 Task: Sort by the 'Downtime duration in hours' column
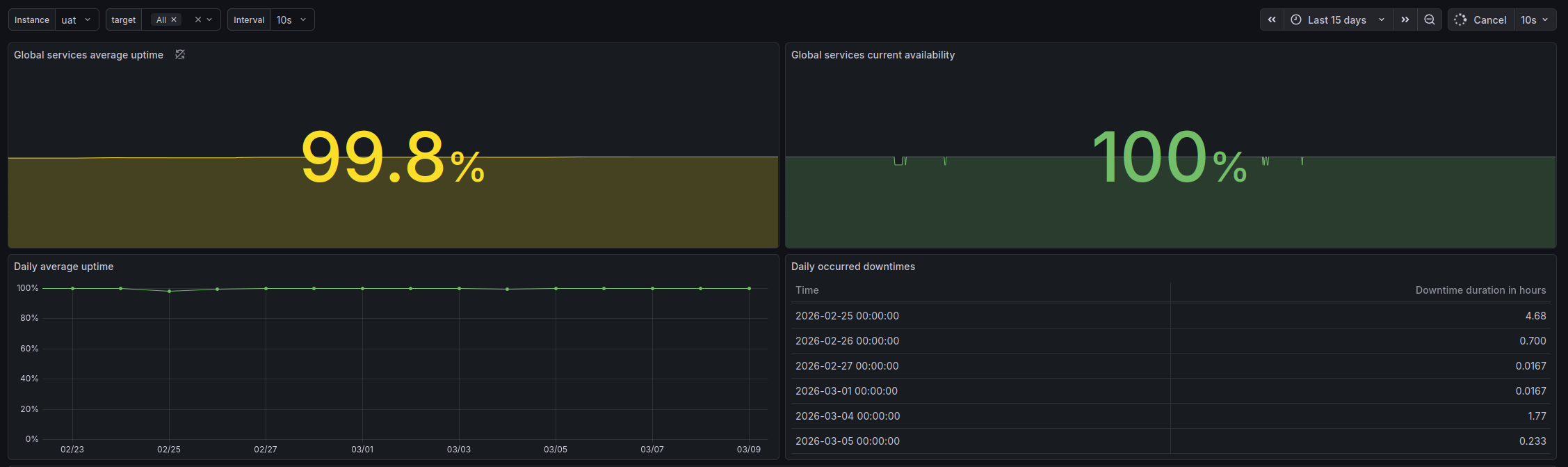[1480, 290]
